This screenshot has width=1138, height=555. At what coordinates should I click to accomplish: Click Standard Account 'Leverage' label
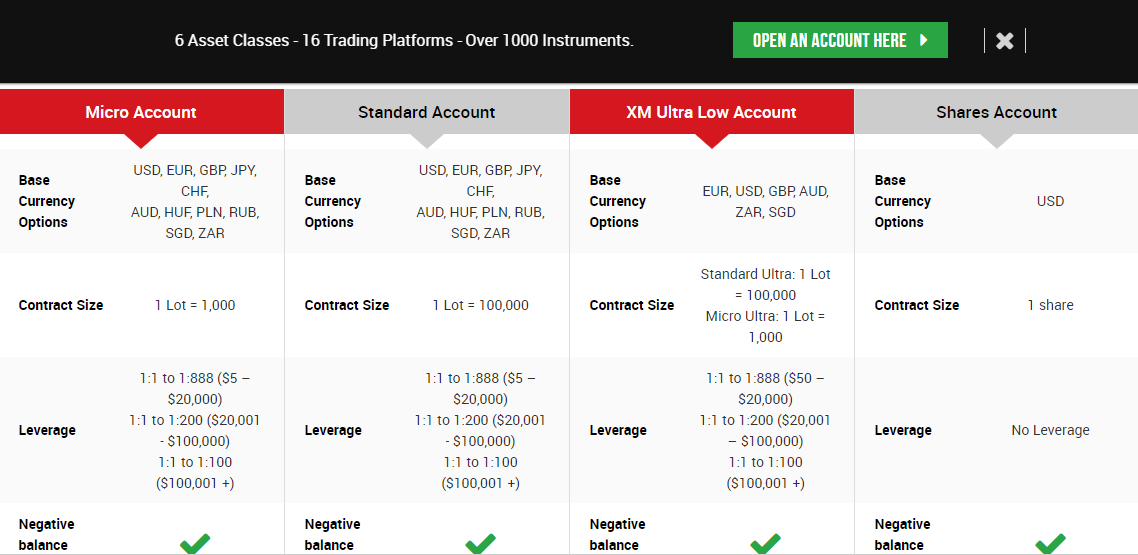(332, 430)
